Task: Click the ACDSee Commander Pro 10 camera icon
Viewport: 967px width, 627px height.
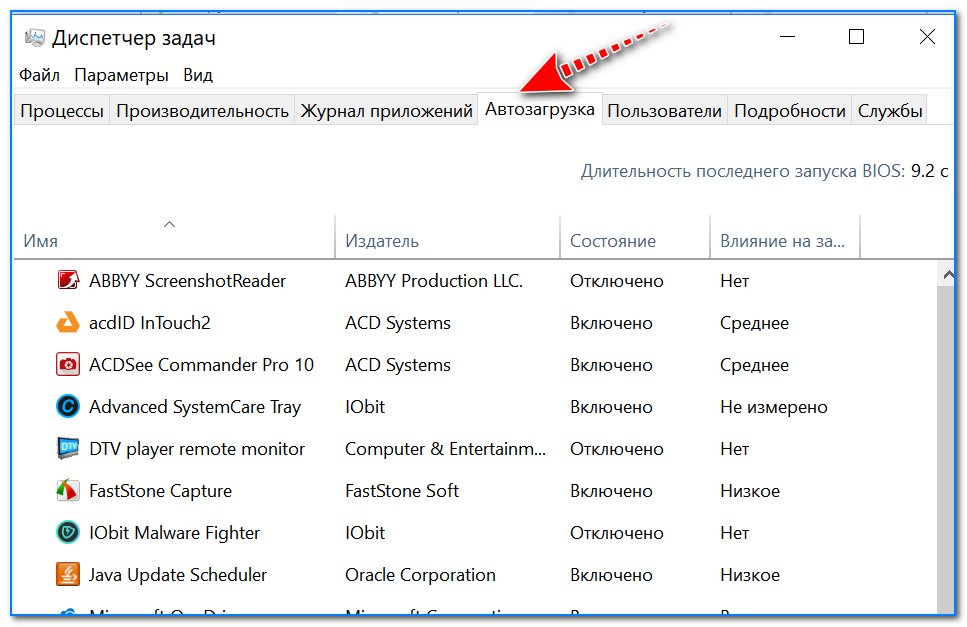Action: [x=68, y=364]
